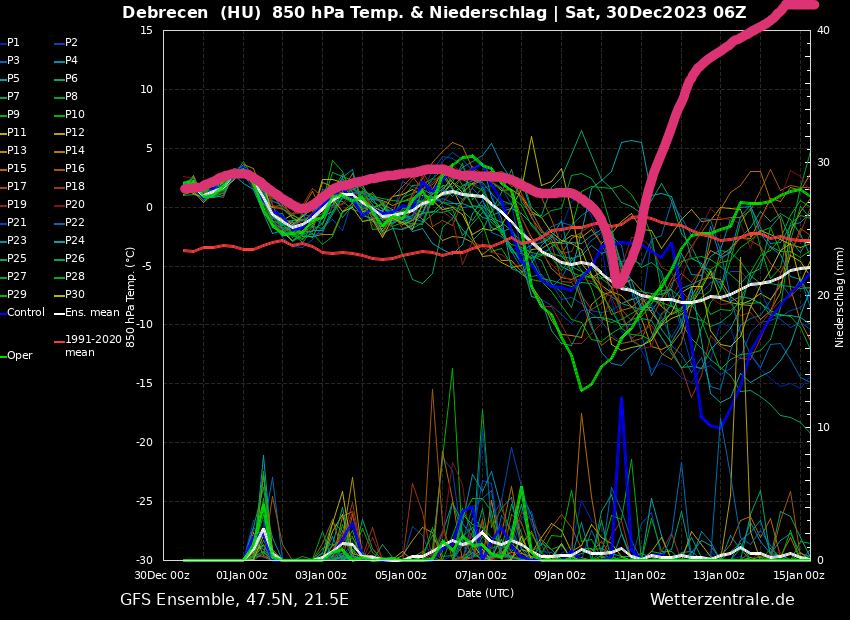Click the P30 legend label
Screen dimensions: 850x620
tap(75, 295)
